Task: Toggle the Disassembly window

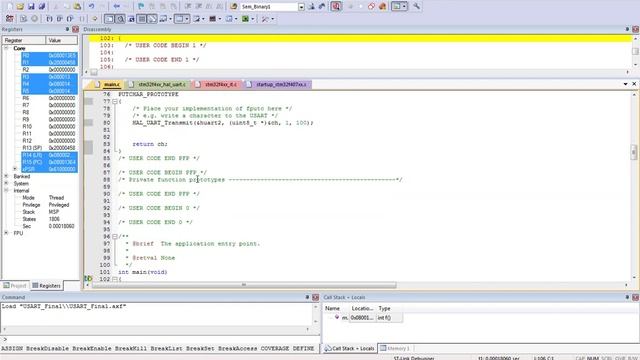Action: 120,19
